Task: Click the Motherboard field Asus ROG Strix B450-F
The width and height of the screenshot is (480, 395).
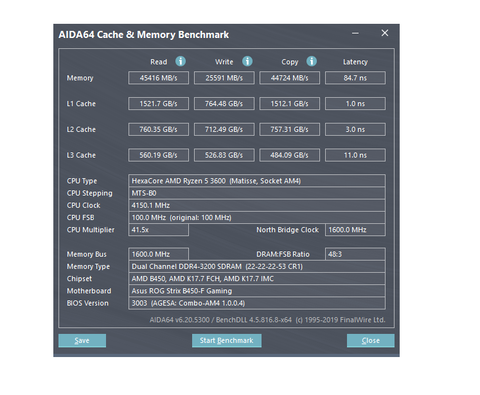Action: [x=257, y=291]
